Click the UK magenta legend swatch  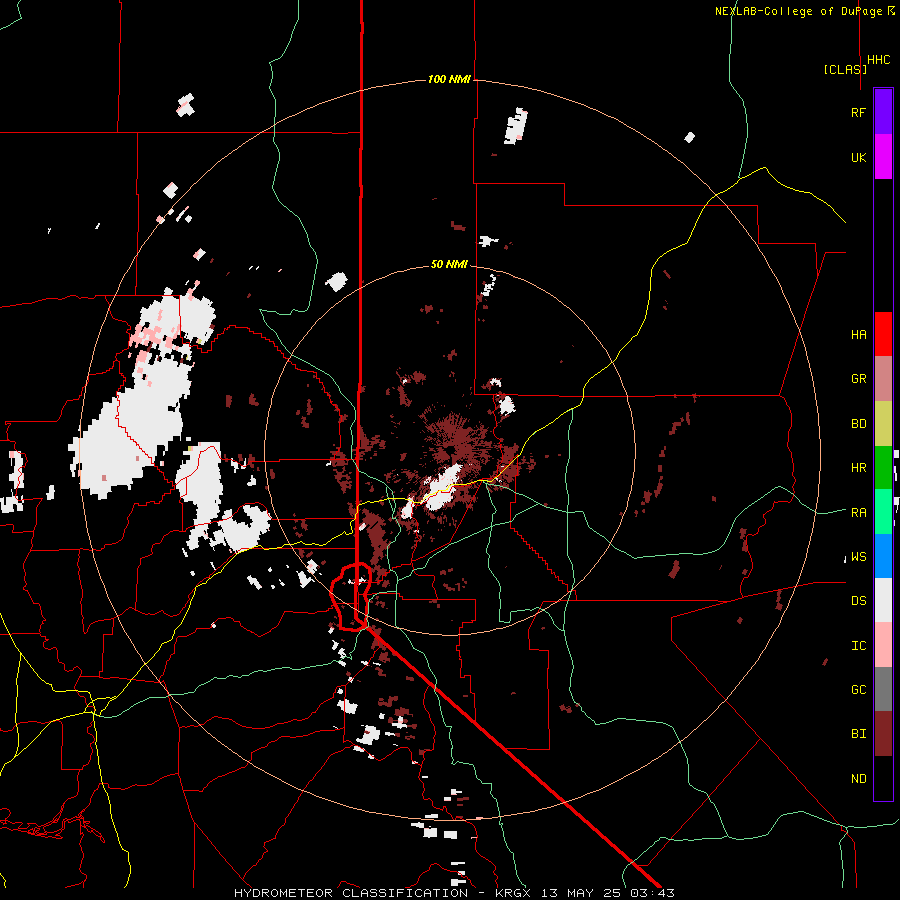point(883,157)
